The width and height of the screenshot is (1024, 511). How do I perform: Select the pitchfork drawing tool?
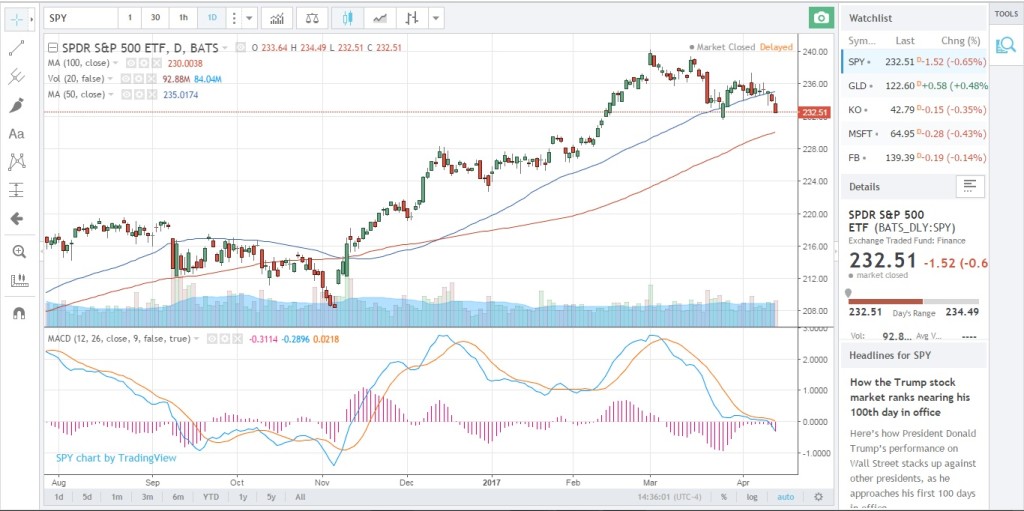point(17,76)
